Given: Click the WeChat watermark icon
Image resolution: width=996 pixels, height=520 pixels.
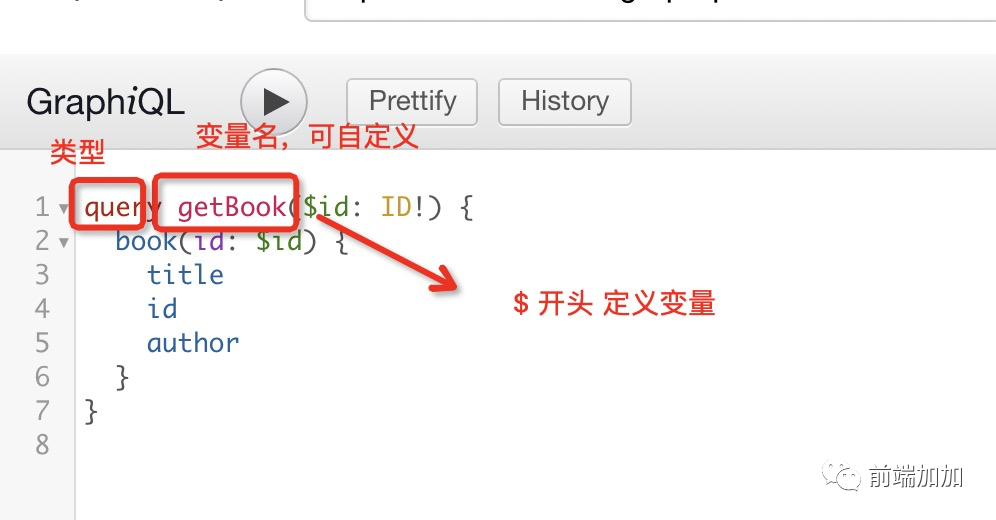Looking at the screenshot, I should (x=841, y=475).
